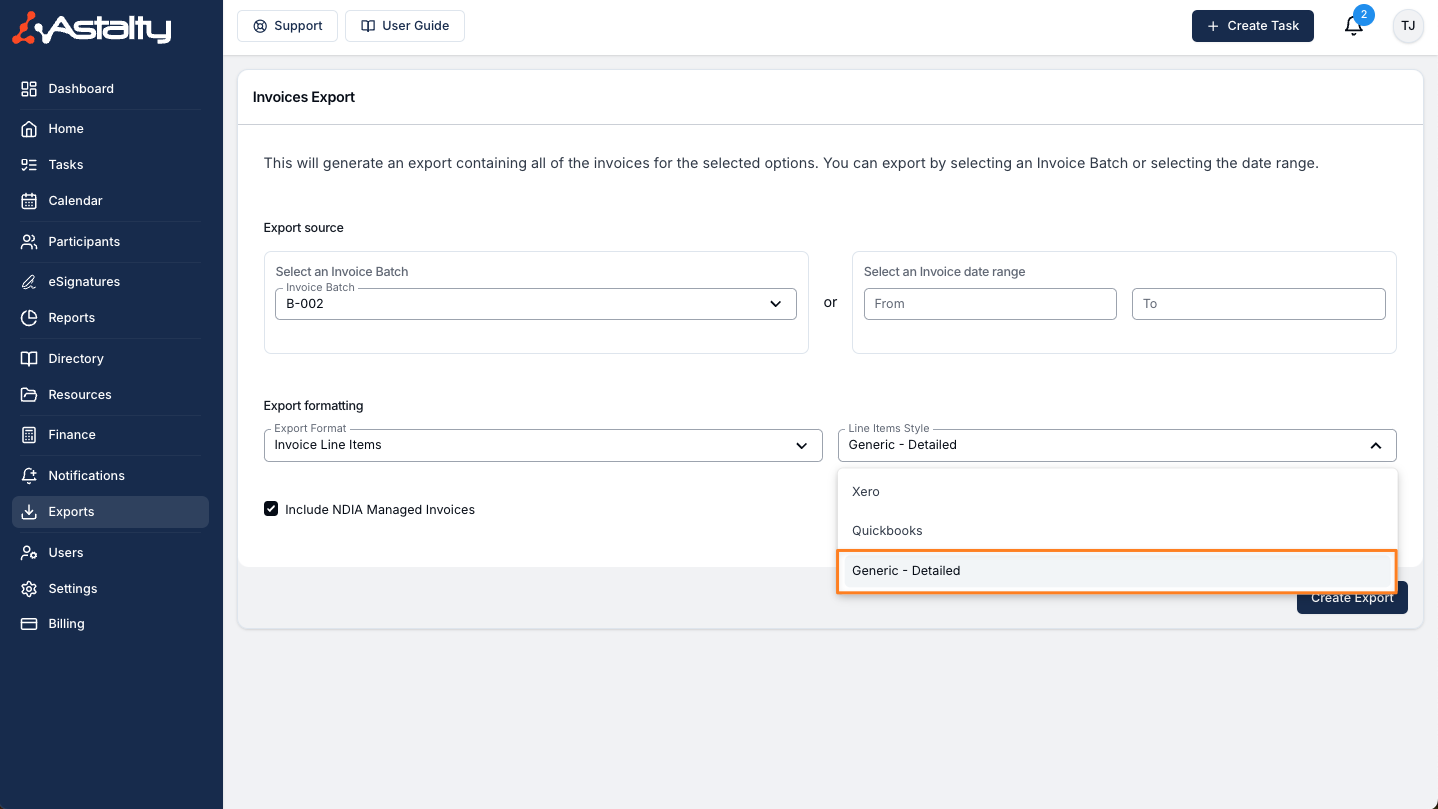The image size is (1438, 809).
Task: Click the Calendar icon in sidebar
Action: pos(29,201)
